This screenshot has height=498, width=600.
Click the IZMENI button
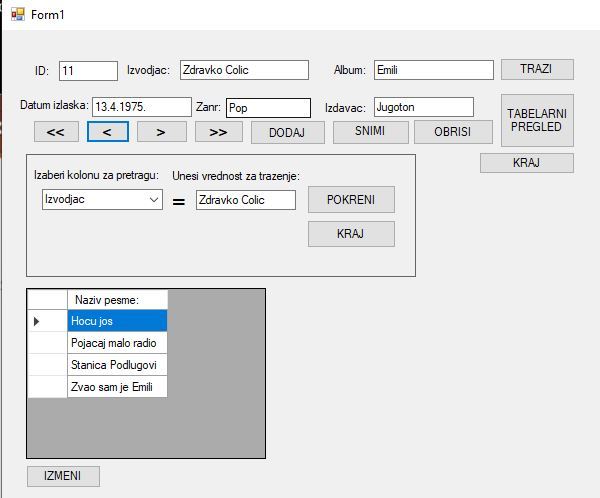tap(63, 475)
